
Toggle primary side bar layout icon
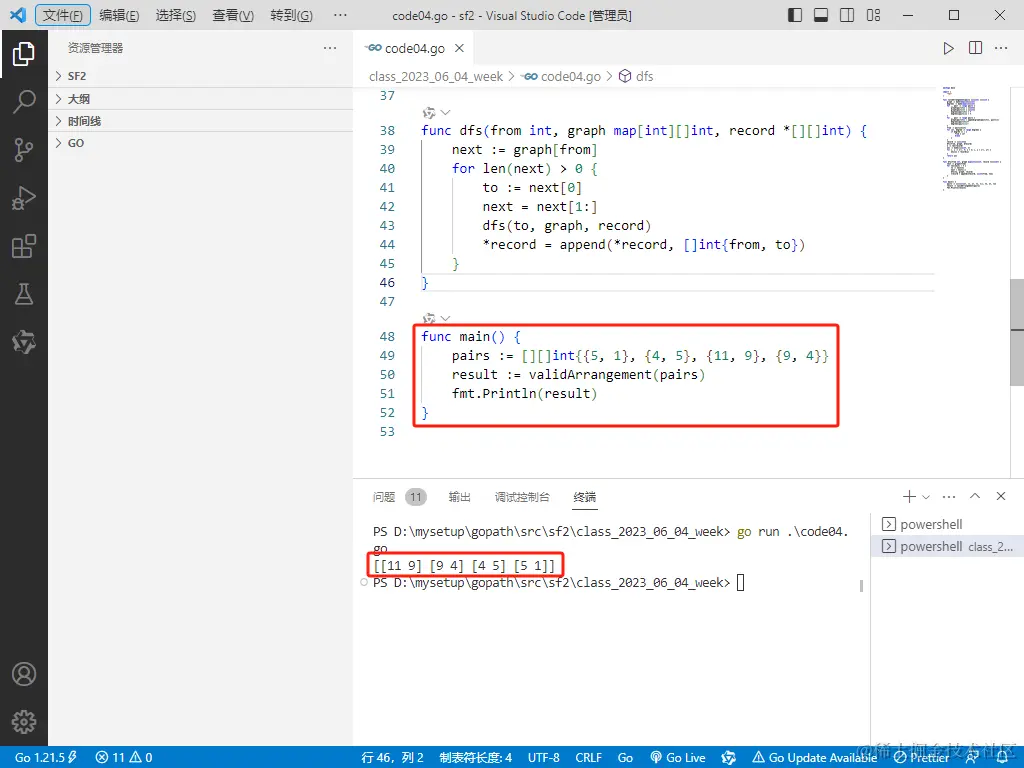point(795,15)
